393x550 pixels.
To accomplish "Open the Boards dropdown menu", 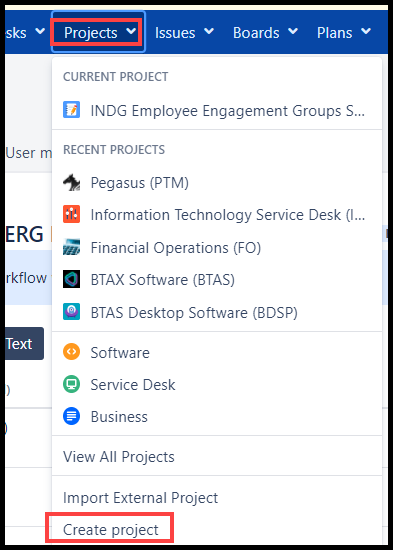I will click(265, 32).
